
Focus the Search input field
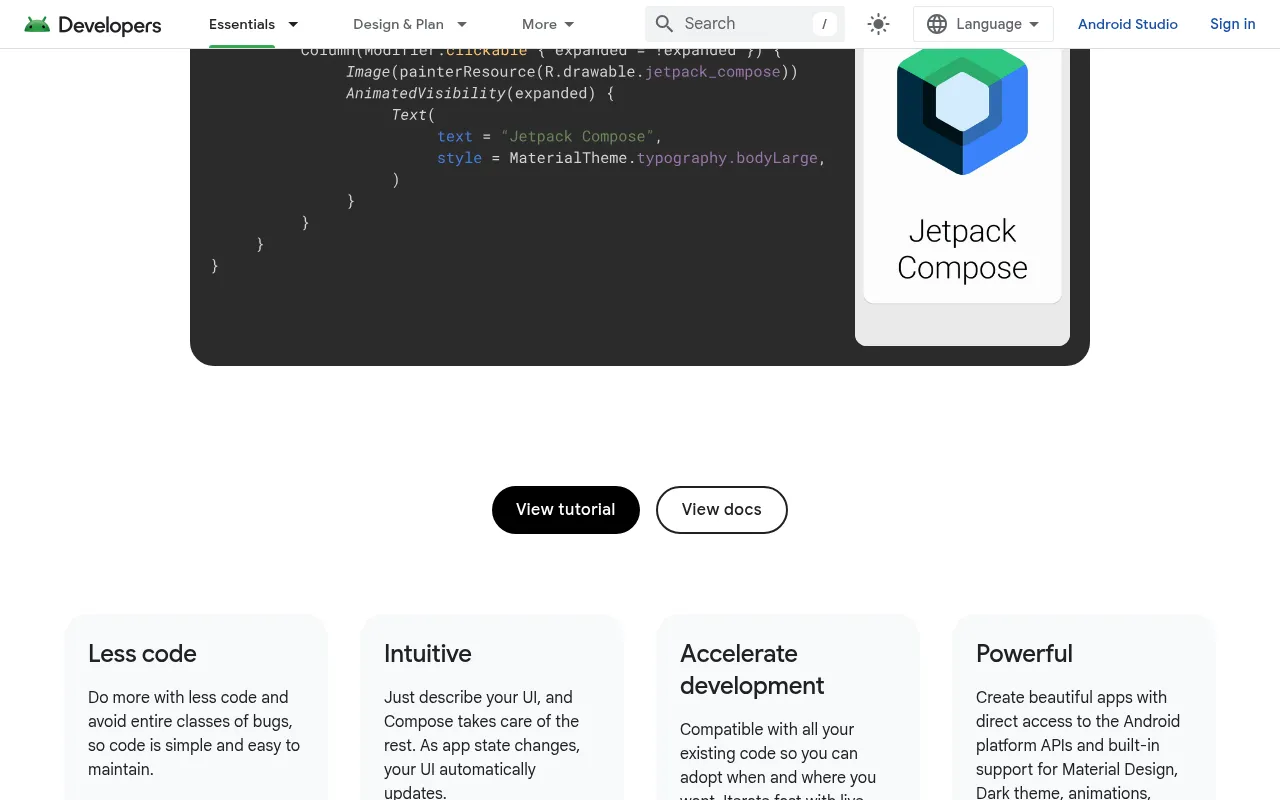coord(745,24)
